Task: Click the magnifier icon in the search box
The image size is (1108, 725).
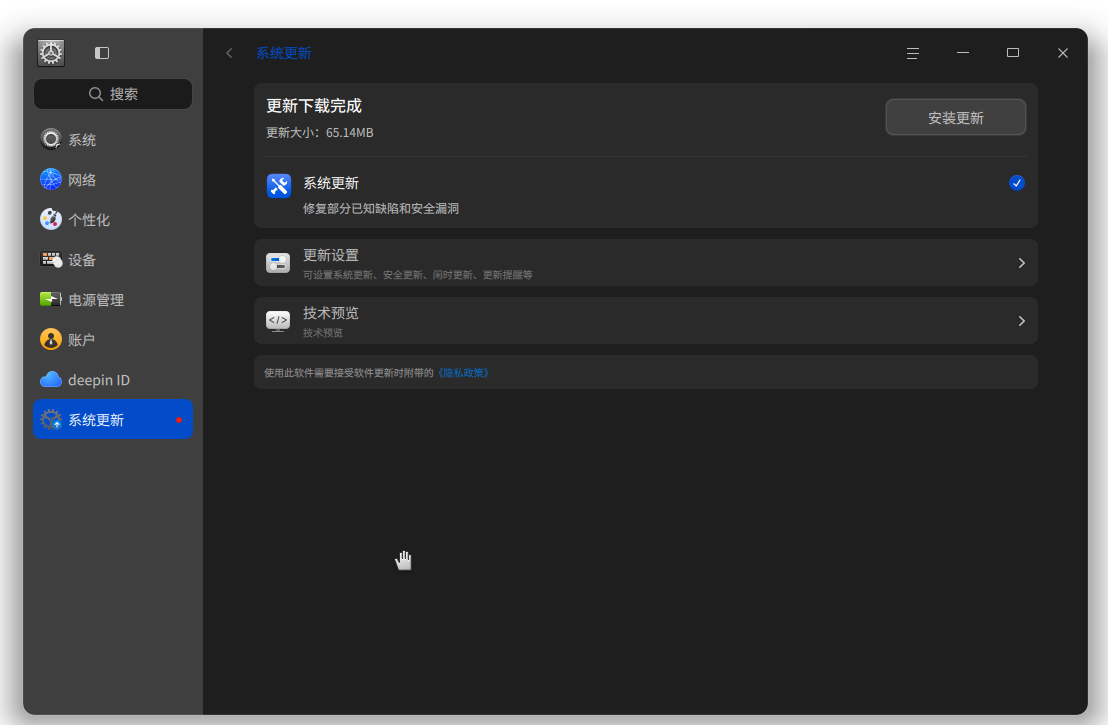Action: [x=95, y=94]
